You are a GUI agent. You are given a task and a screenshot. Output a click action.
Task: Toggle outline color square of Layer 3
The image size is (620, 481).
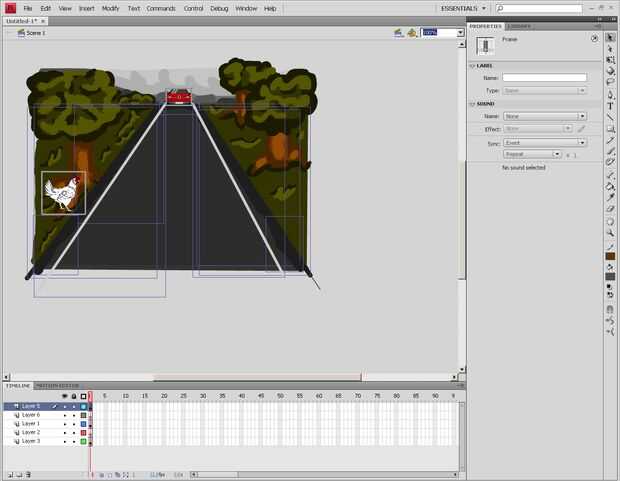click(83, 441)
